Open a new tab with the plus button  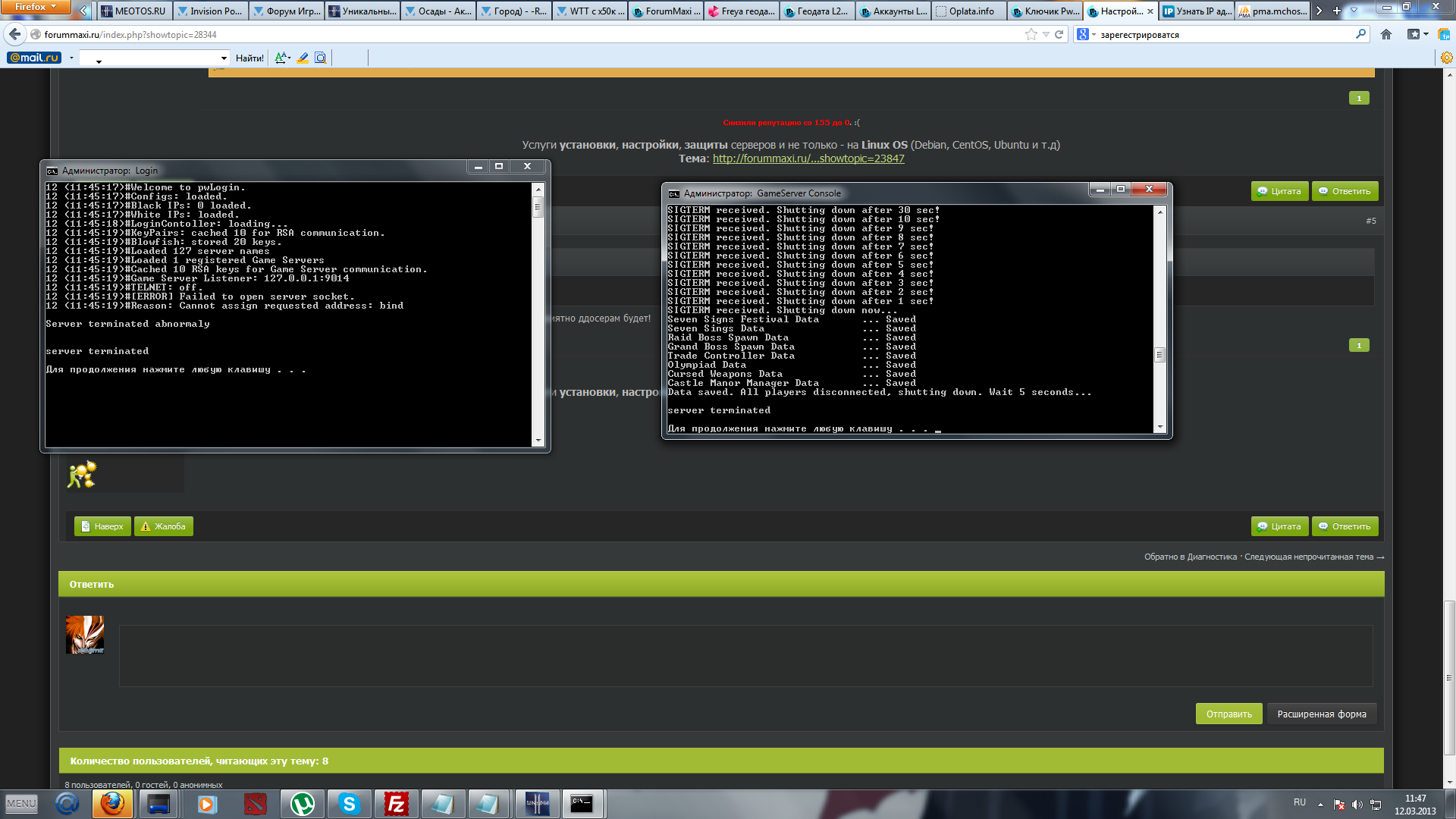[x=1337, y=11]
